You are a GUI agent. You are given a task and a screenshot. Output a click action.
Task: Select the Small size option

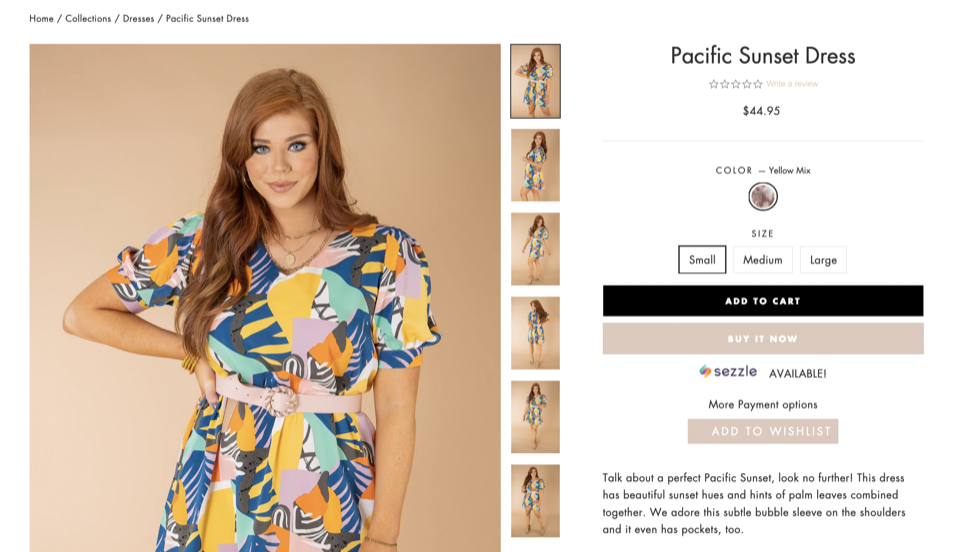(x=702, y=260)
